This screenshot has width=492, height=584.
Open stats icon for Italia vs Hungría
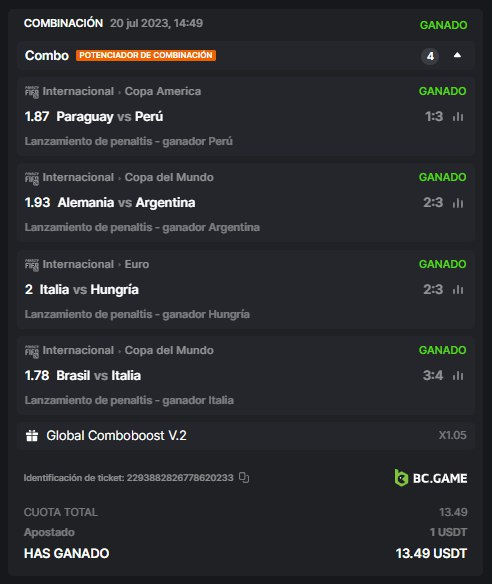point(458,289)
